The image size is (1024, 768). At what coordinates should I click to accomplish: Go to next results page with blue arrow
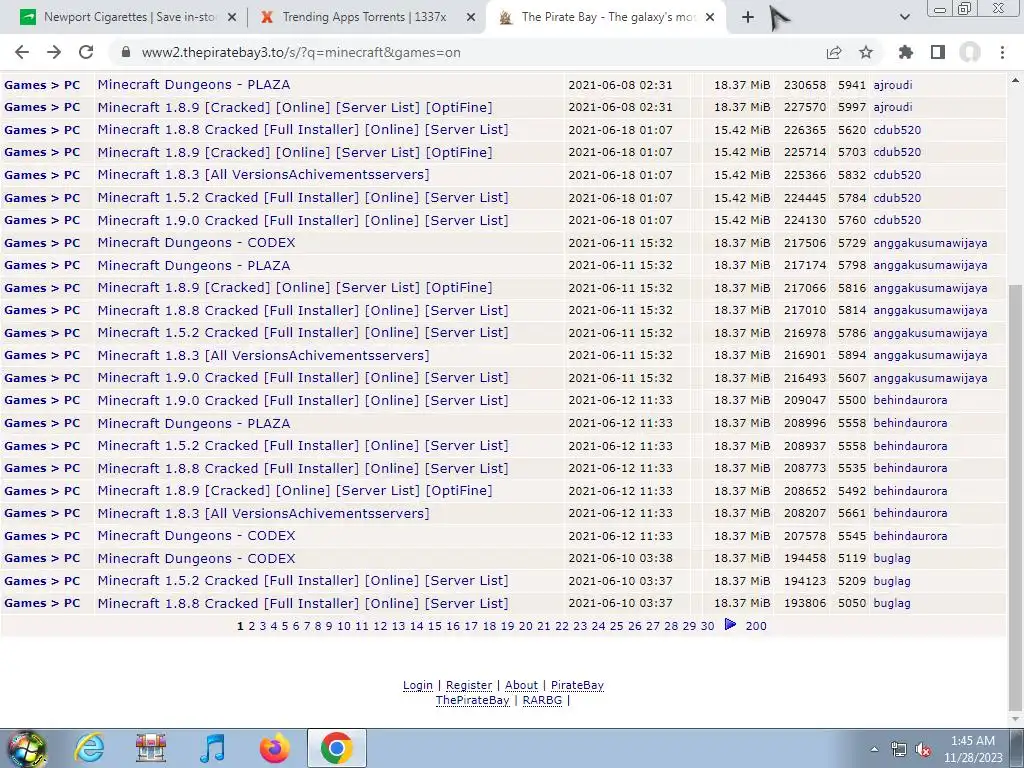730,625
